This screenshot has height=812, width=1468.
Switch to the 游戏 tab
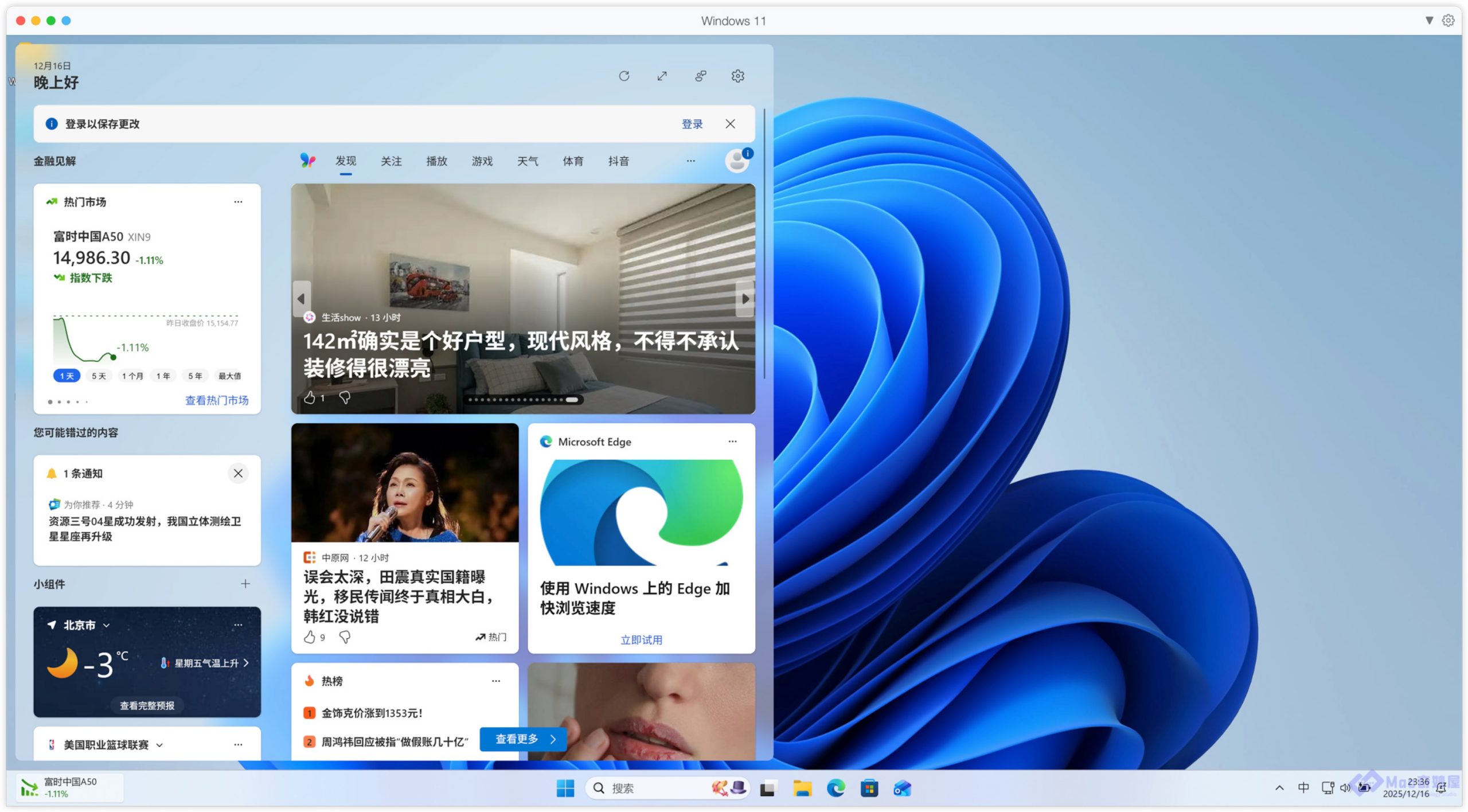pos(482,161)
